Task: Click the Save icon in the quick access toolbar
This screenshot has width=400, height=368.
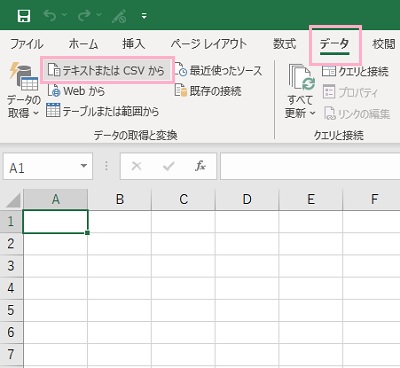Action: (x=24, y=16)
